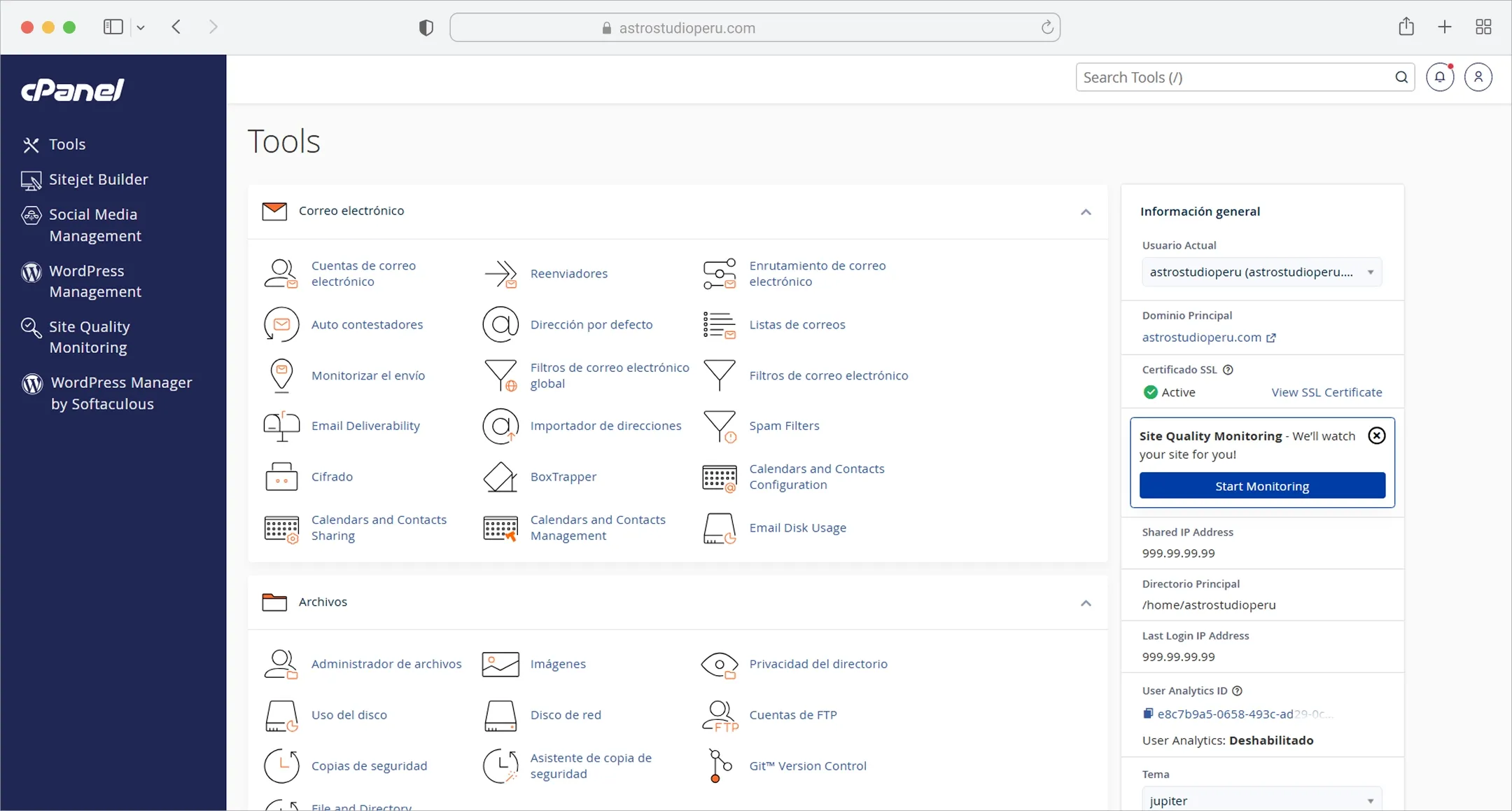This screenshot has height=811, width=1512.
Task: Open Dirección por defecto at-sign icon
Action: (500, 324)
